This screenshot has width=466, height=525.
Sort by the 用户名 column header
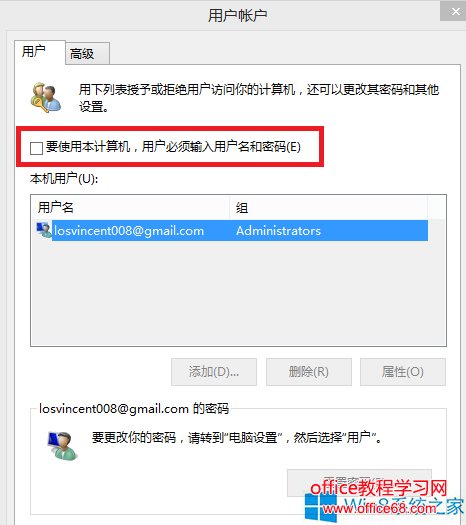pyautogui.click(x=130, y=208)
